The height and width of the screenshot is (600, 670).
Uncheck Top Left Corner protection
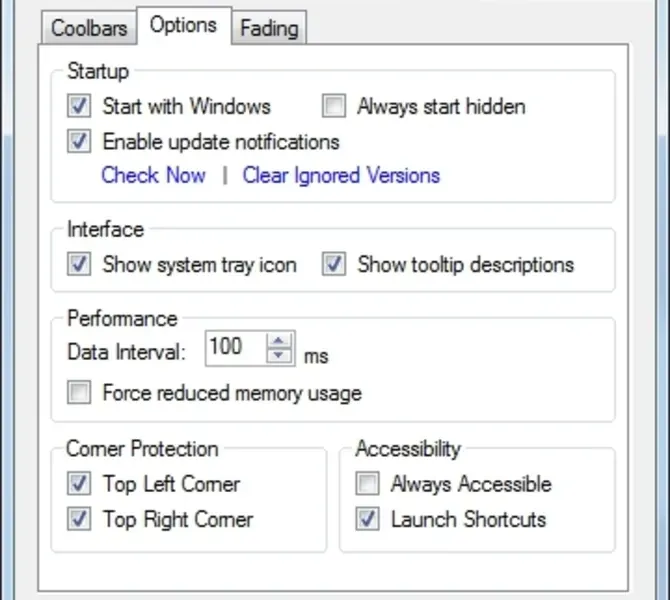80,485
